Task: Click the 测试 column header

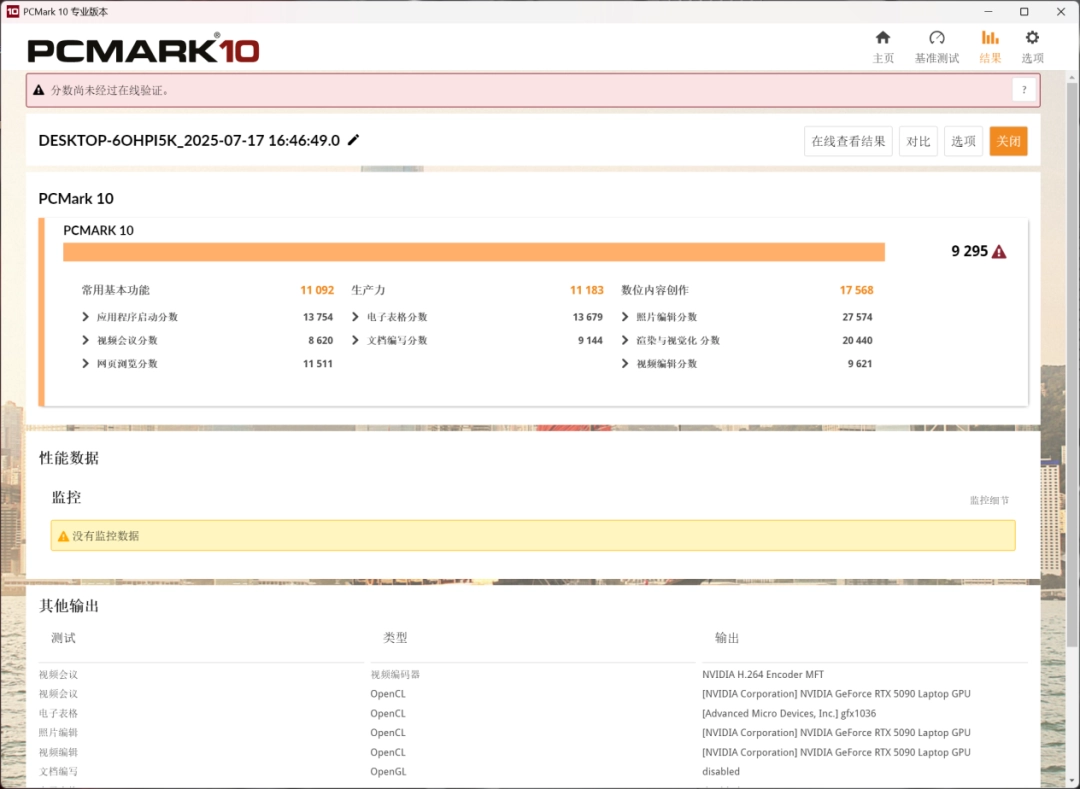Action: (63, 638)
